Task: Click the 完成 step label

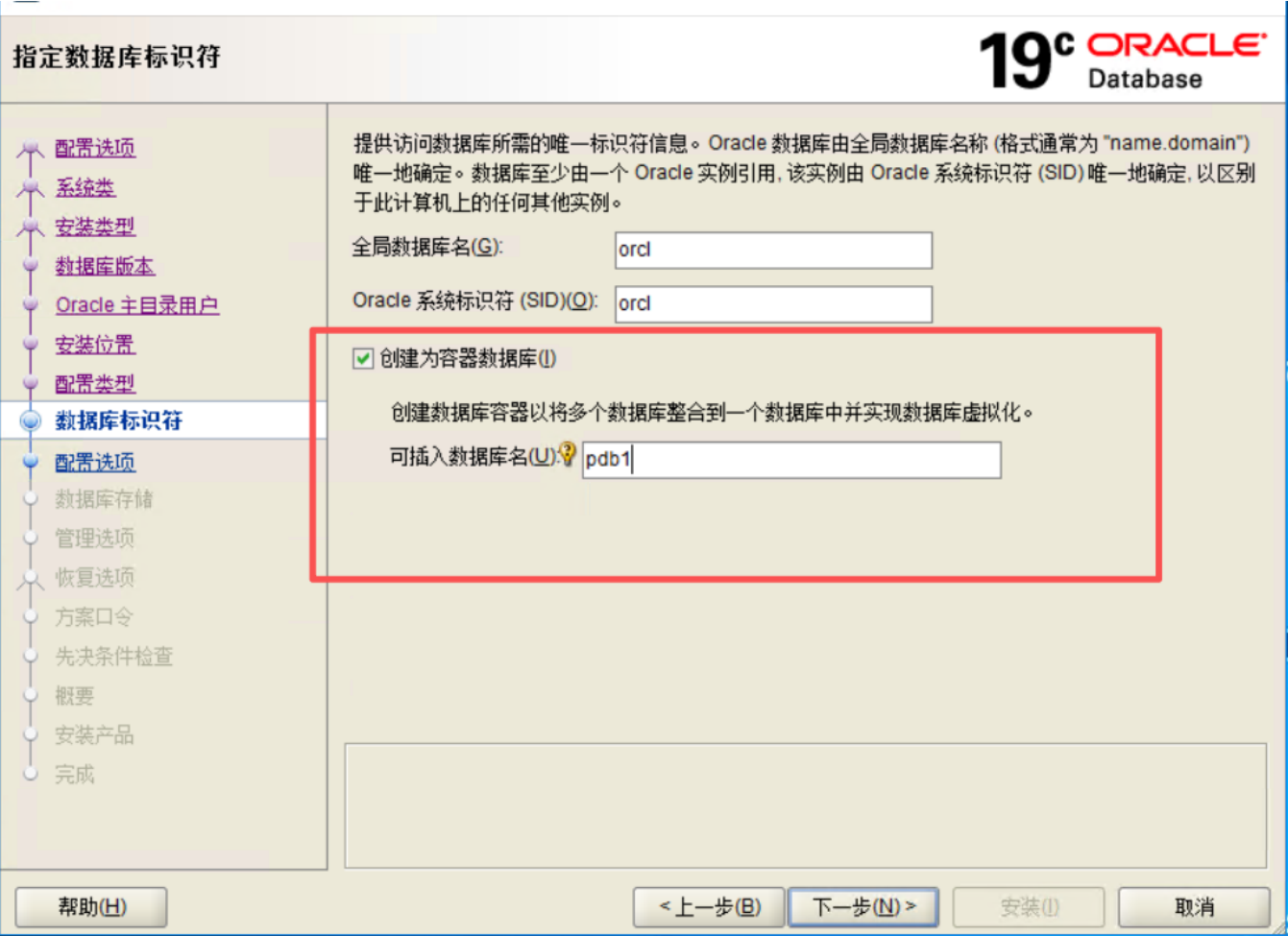Action: tap(75, 775)
